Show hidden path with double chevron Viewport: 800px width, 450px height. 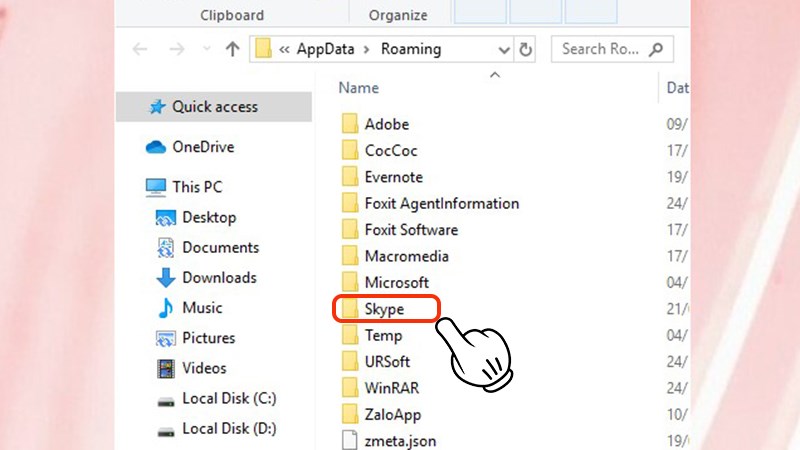pos(284,49)
